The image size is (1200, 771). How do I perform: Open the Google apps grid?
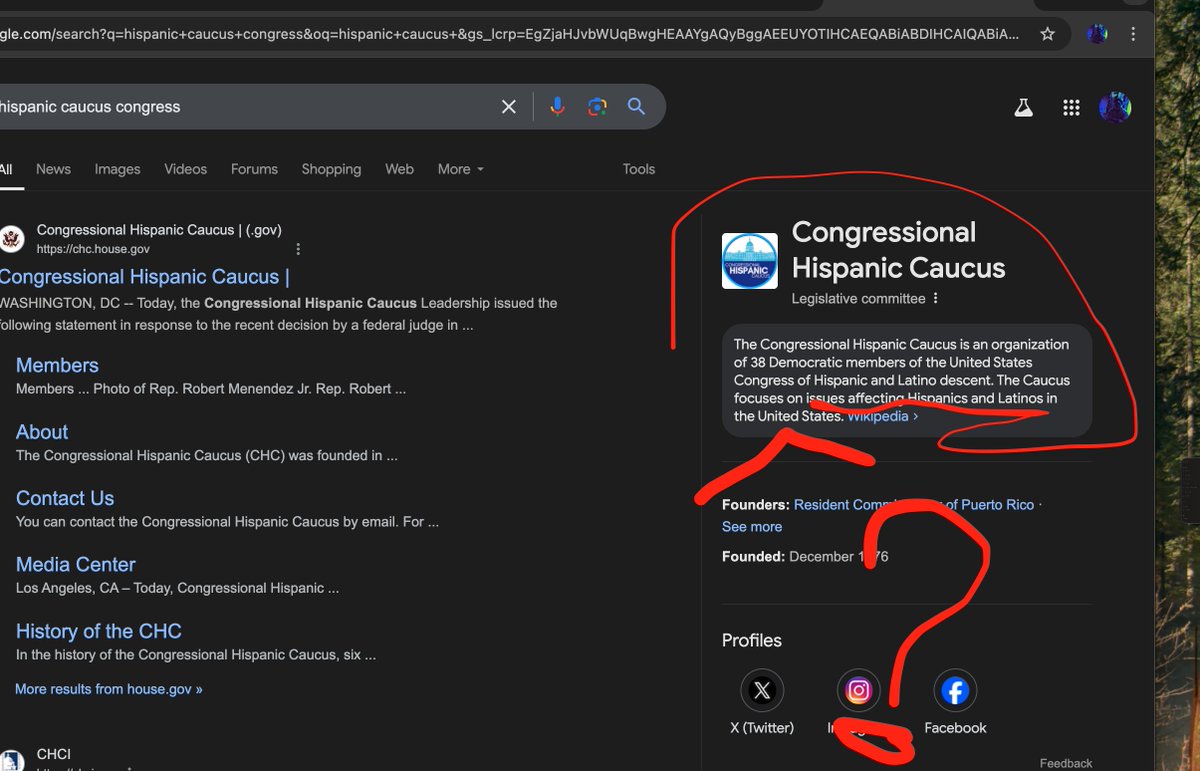1071,107
